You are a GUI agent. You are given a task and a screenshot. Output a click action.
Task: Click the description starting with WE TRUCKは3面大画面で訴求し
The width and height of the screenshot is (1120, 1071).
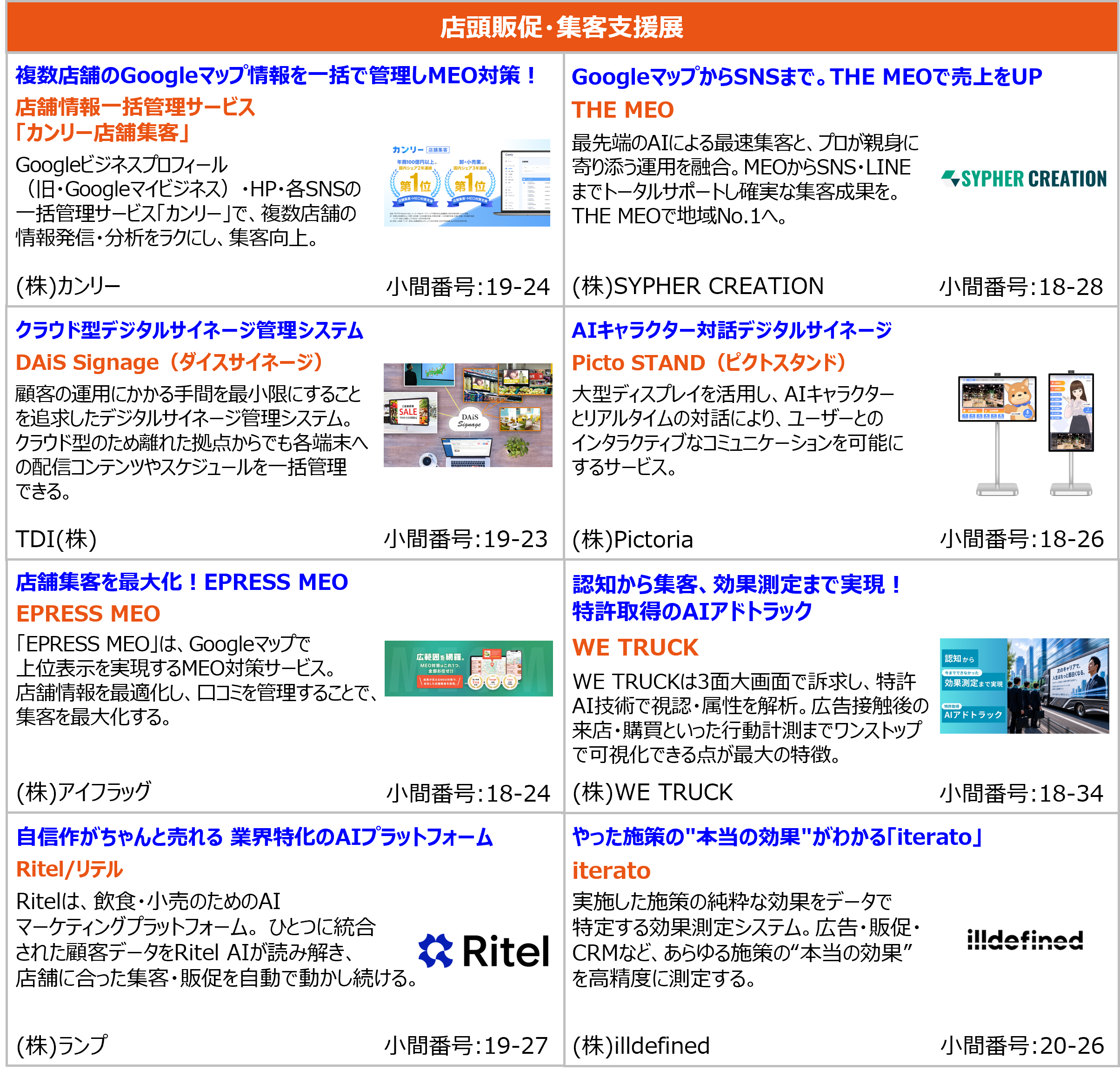click(x=751, y=718)
